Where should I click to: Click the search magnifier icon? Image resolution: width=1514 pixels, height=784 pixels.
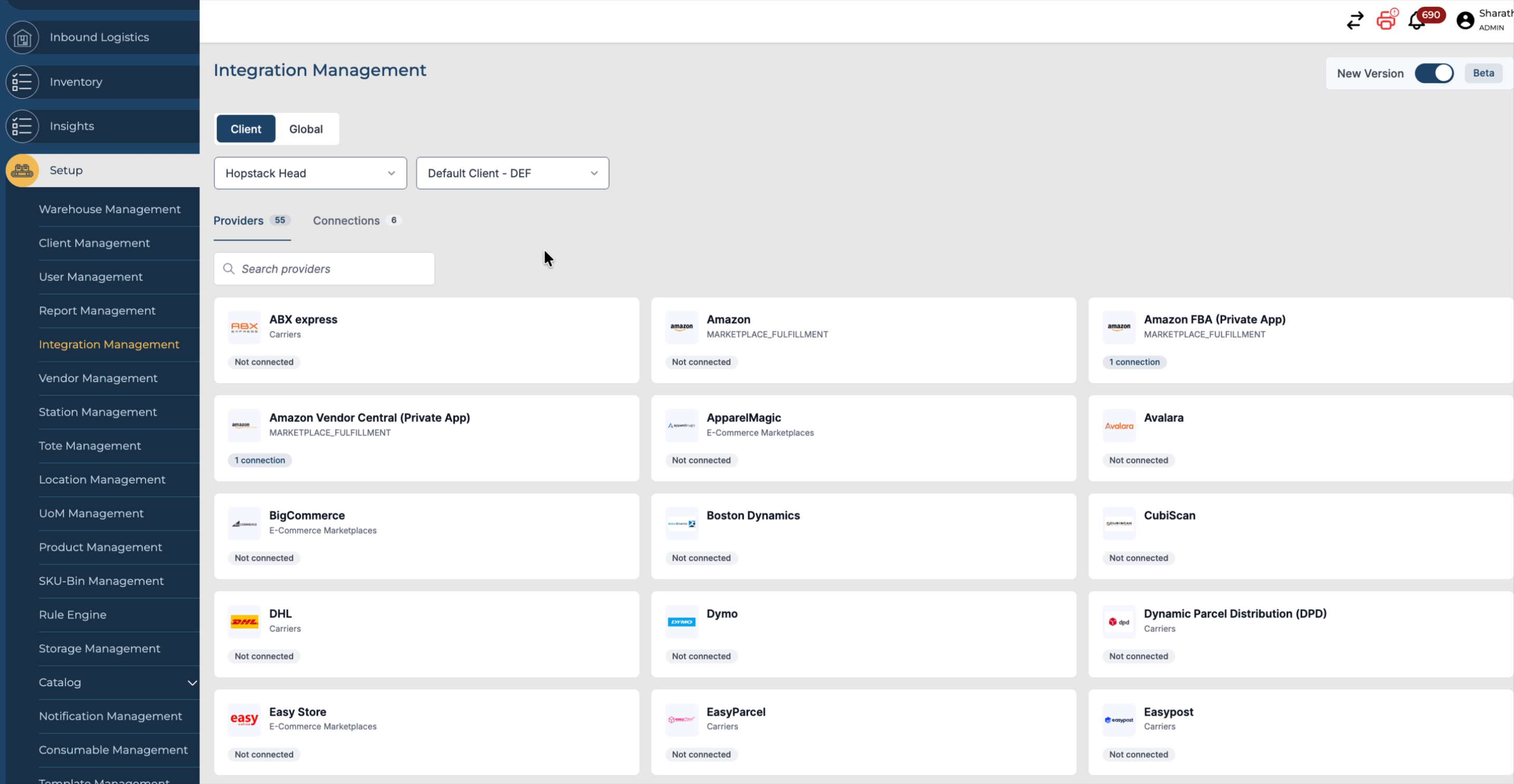click(229, 269)
